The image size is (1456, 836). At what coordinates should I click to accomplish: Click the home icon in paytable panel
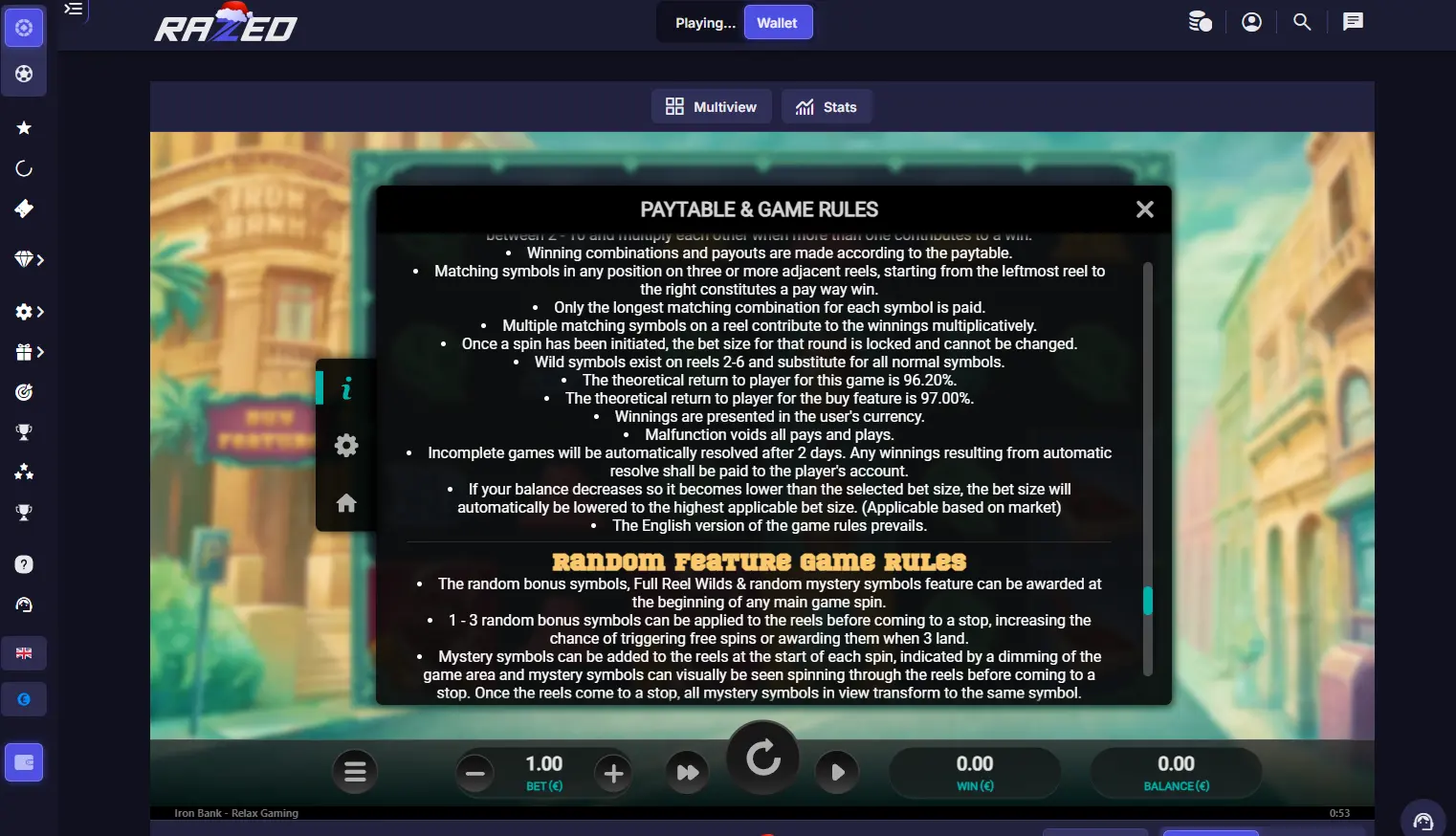(x=346, y=503)
